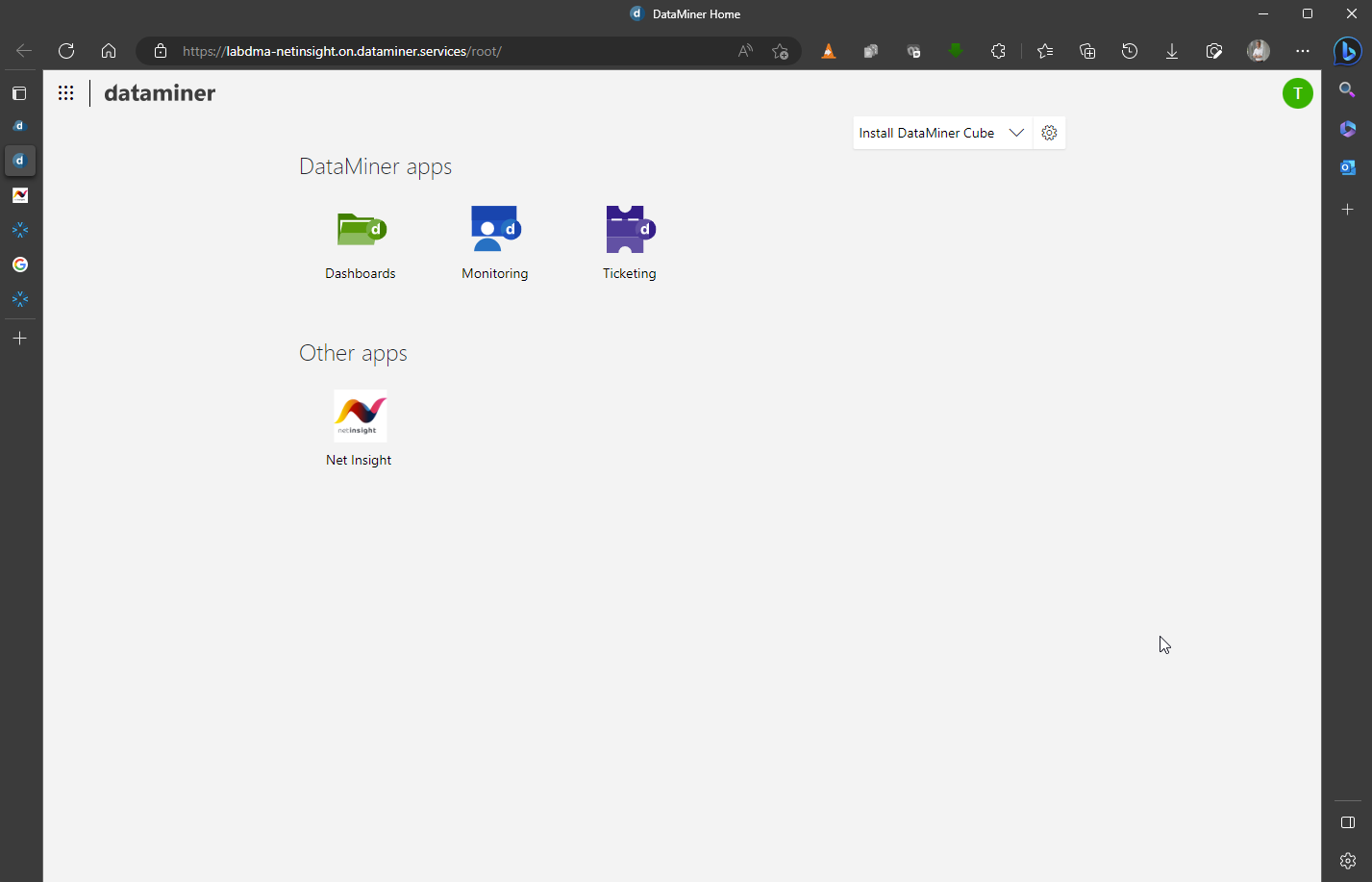The image size is (1372, 882).
Task: Show the Downloads panel
Action: [x=1172, y=51]
